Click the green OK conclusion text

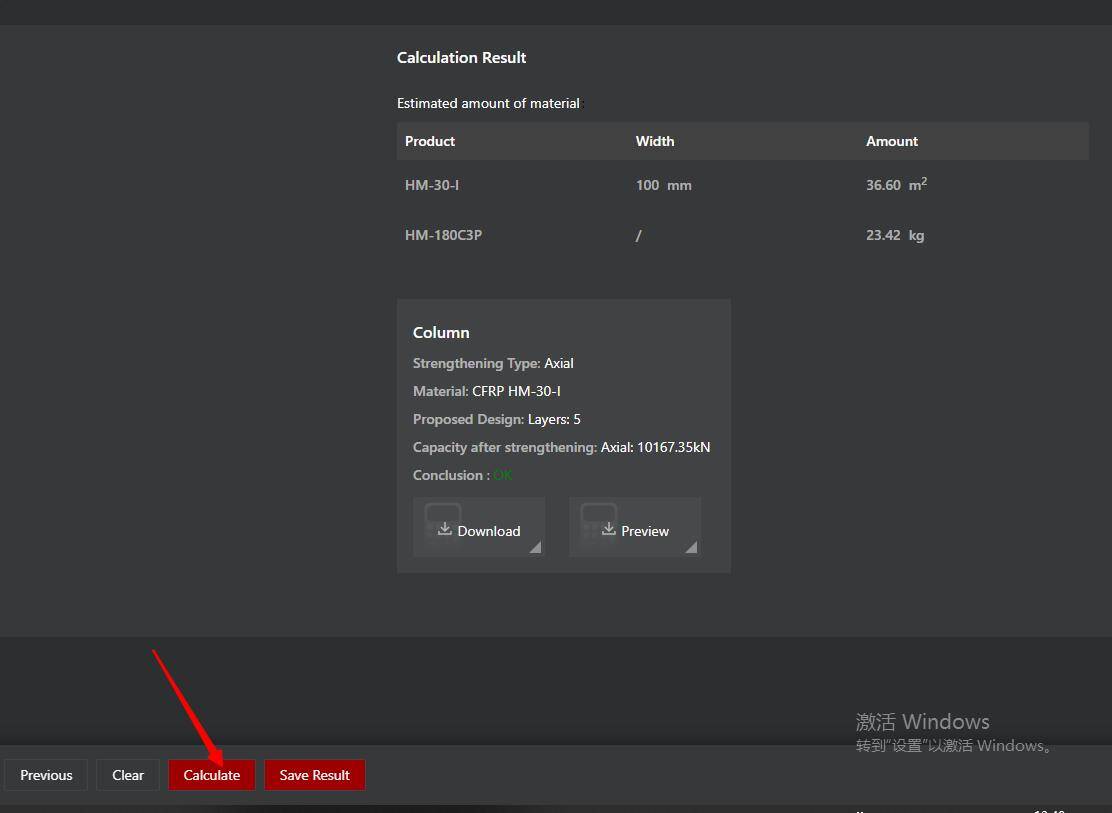(502, 475)
